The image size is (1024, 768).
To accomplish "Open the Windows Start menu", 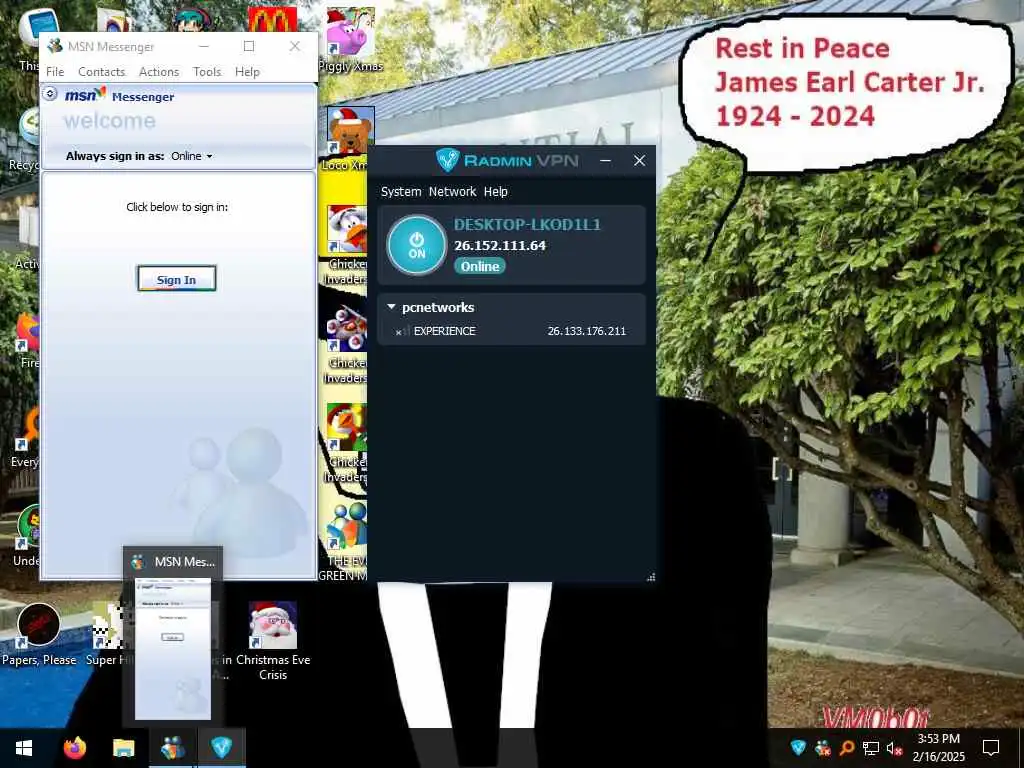I will (x=24, y=748).
